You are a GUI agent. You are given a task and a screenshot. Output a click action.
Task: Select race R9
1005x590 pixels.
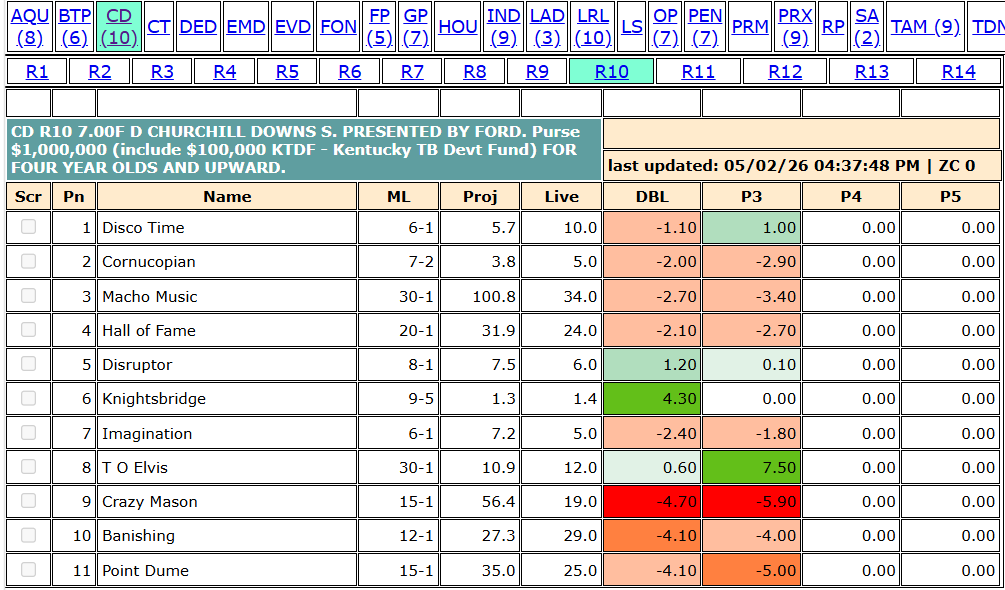(537, 71)
